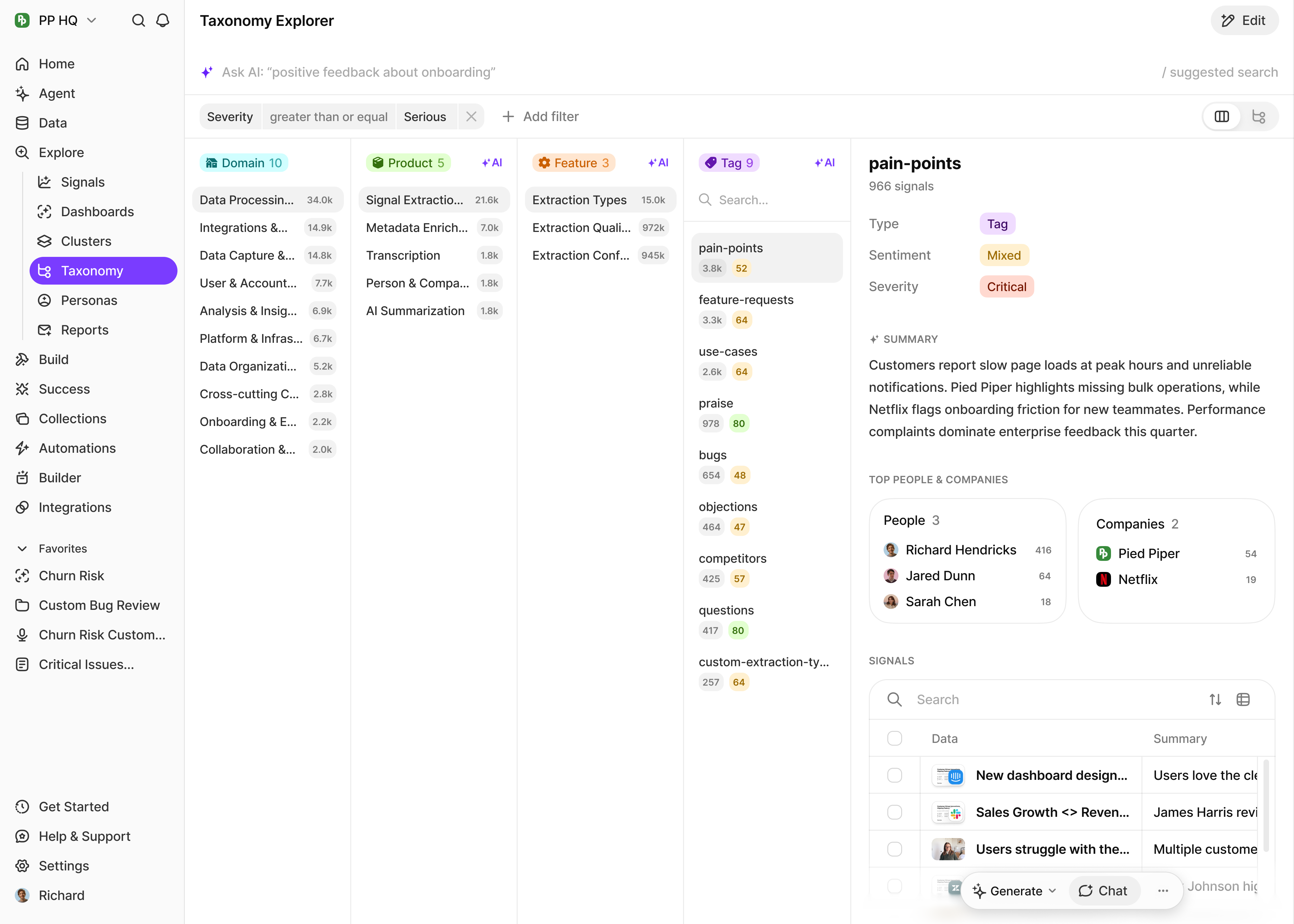Go to Home in sidebar
1294x924 pixels.
[x=92, y=64]
